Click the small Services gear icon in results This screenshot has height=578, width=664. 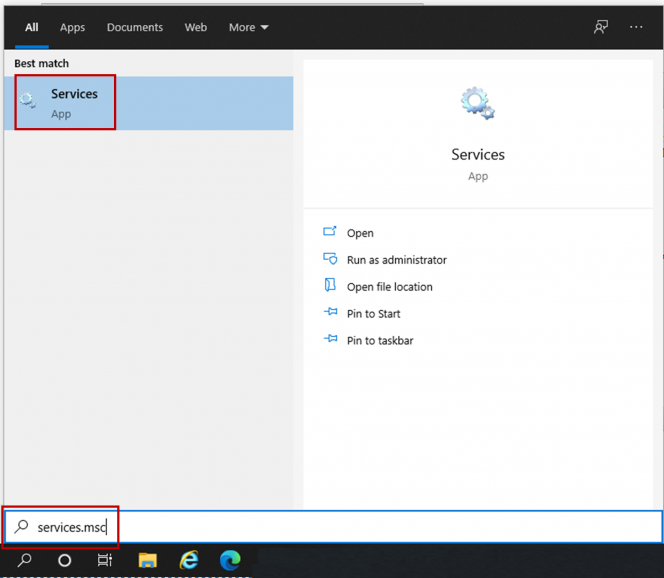click(x=28, y=100)
